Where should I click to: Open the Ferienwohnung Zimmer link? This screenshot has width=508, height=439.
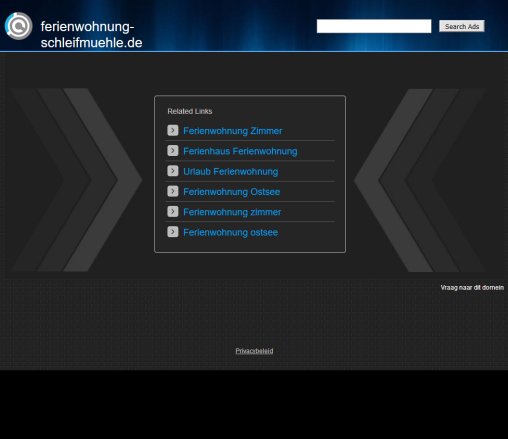(233, 131)
